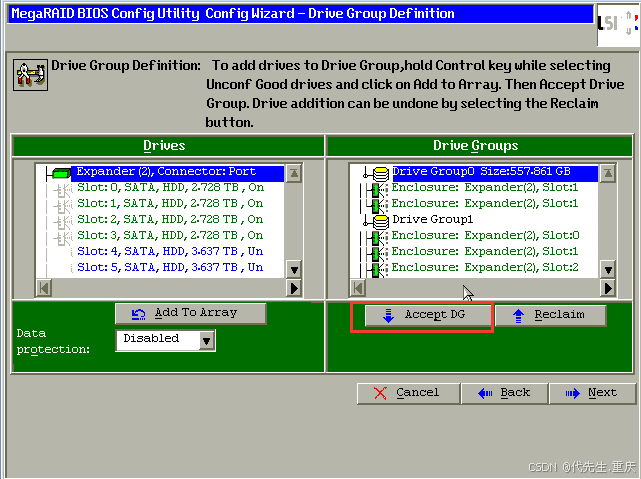Click Drive Groups list scroll-to-top arrow
The height and width of the screenshot is (479, 641).
coord(608,173)
